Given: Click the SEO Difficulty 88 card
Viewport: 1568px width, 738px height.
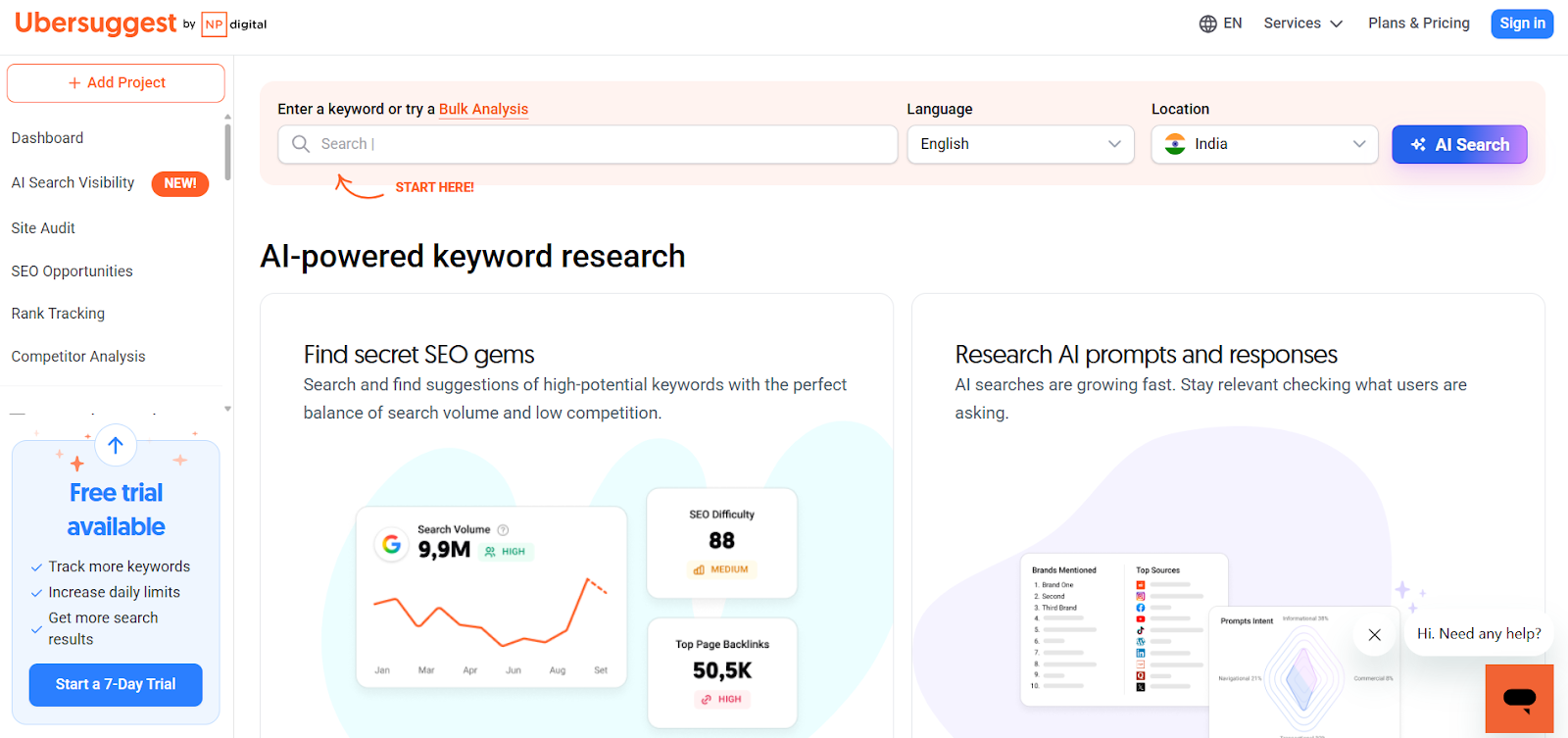Looking at the screenshot, I should pyautogui.click(x=722, y=543).
